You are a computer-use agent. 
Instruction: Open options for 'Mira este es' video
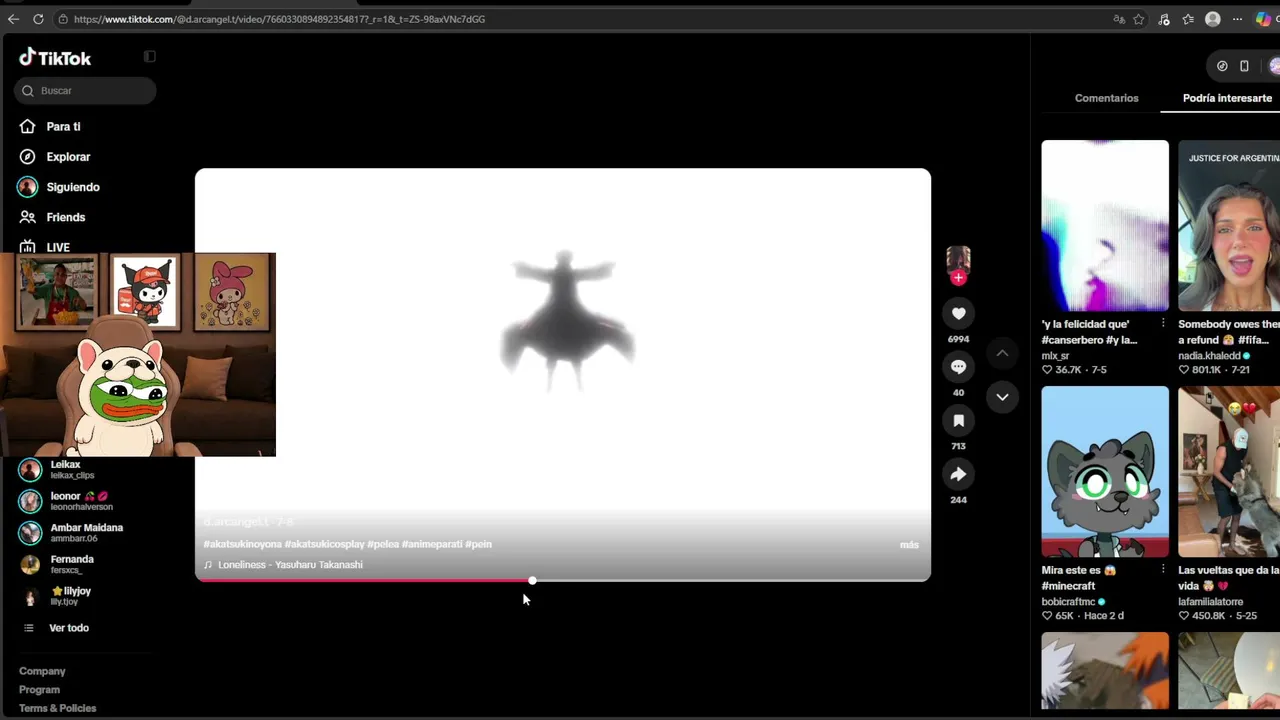pyautogui.click(x=1162, y=570)
